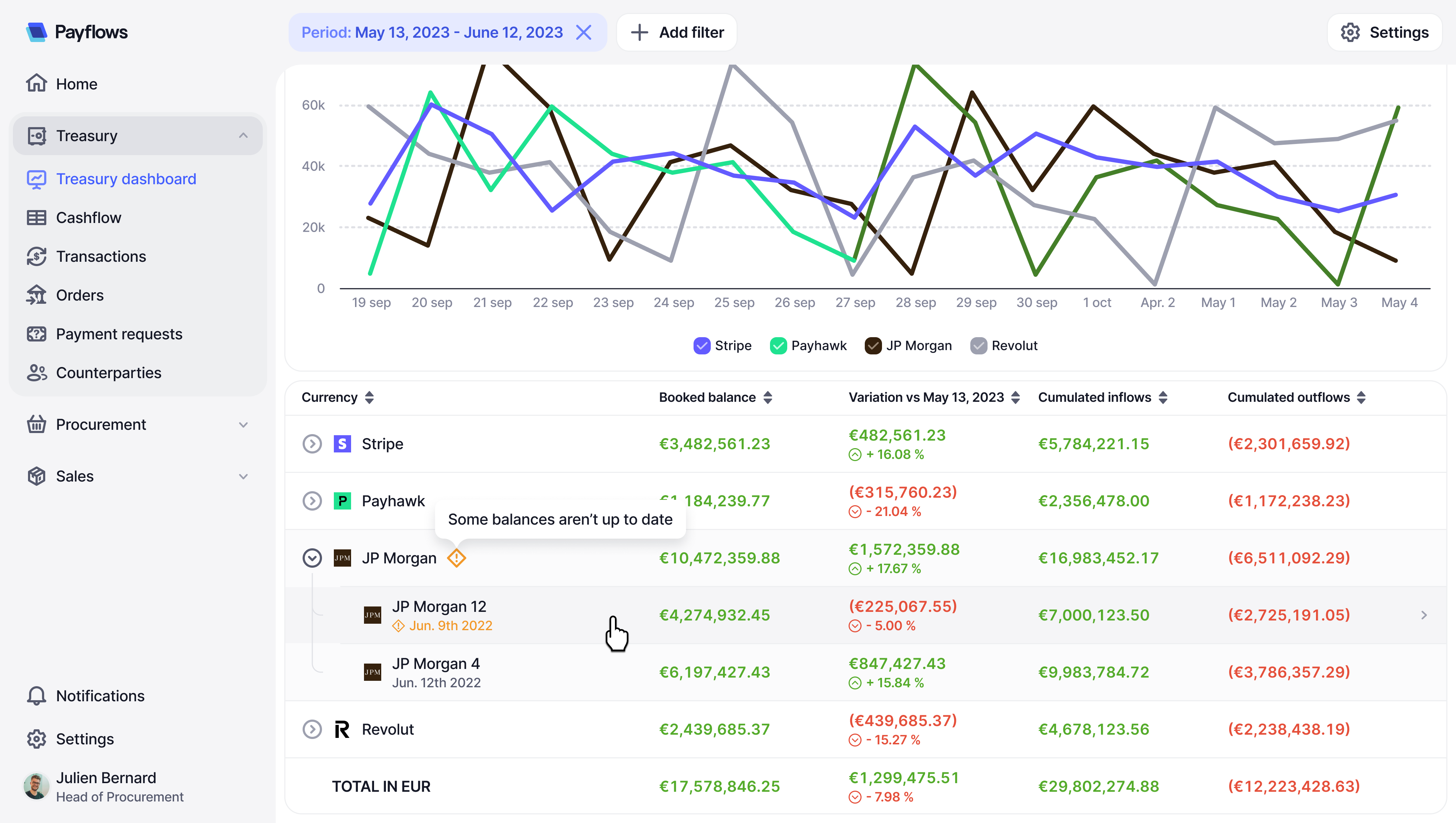Click the Transactions dollar-cycle icon
Viewport: 1456px width, 823px height.
tap(37, 257)
